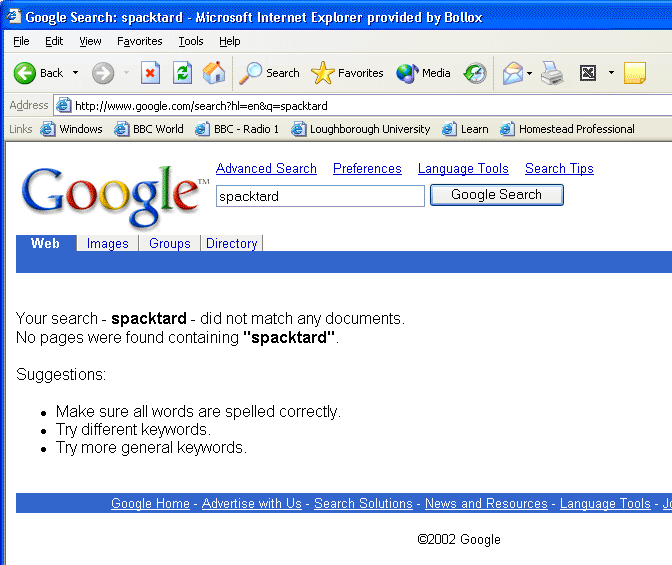The width and height of the screenshot is (672, 565).
Task: Open the Favorites star button
Action: [x=347, y=73]
